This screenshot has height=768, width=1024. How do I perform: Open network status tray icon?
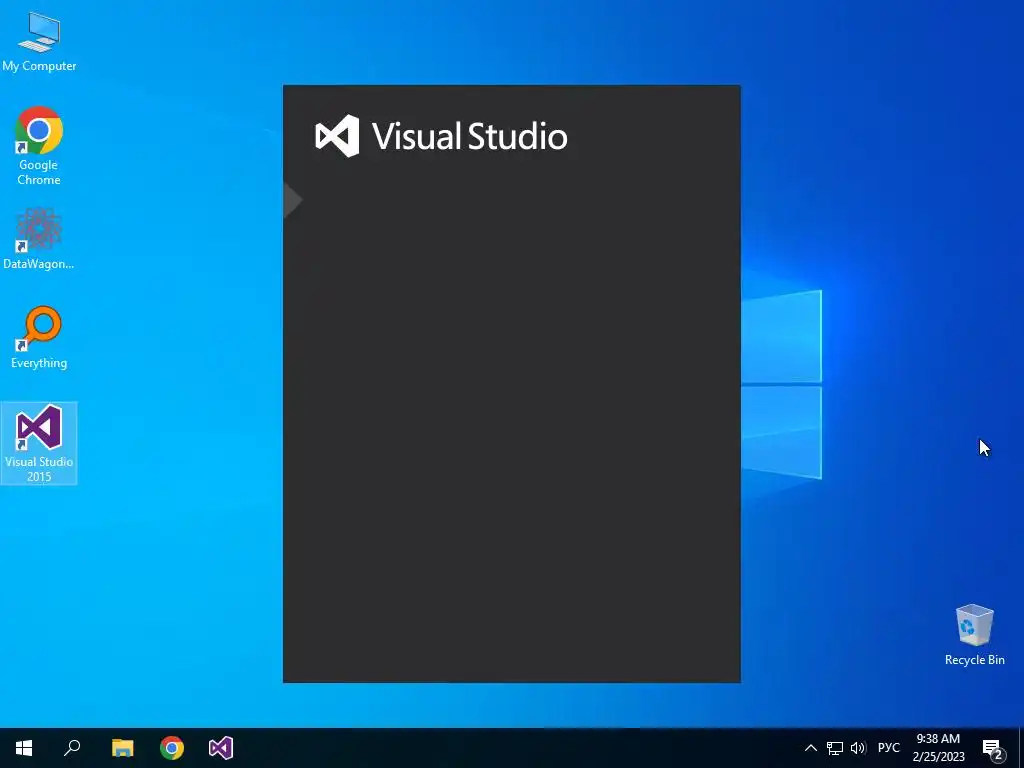(x=835, y=748)
